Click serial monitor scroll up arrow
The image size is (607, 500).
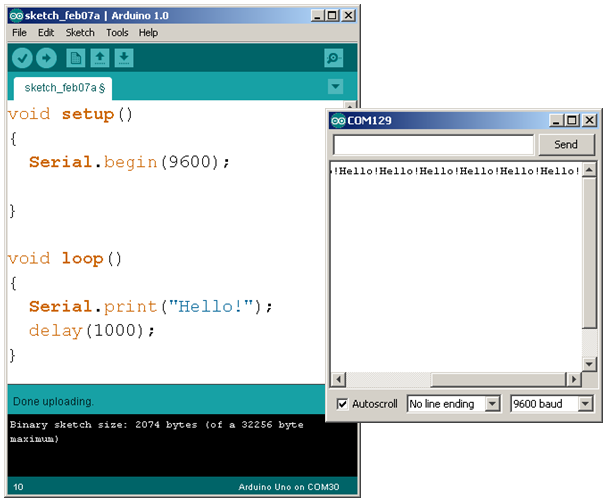click(589, 170)
